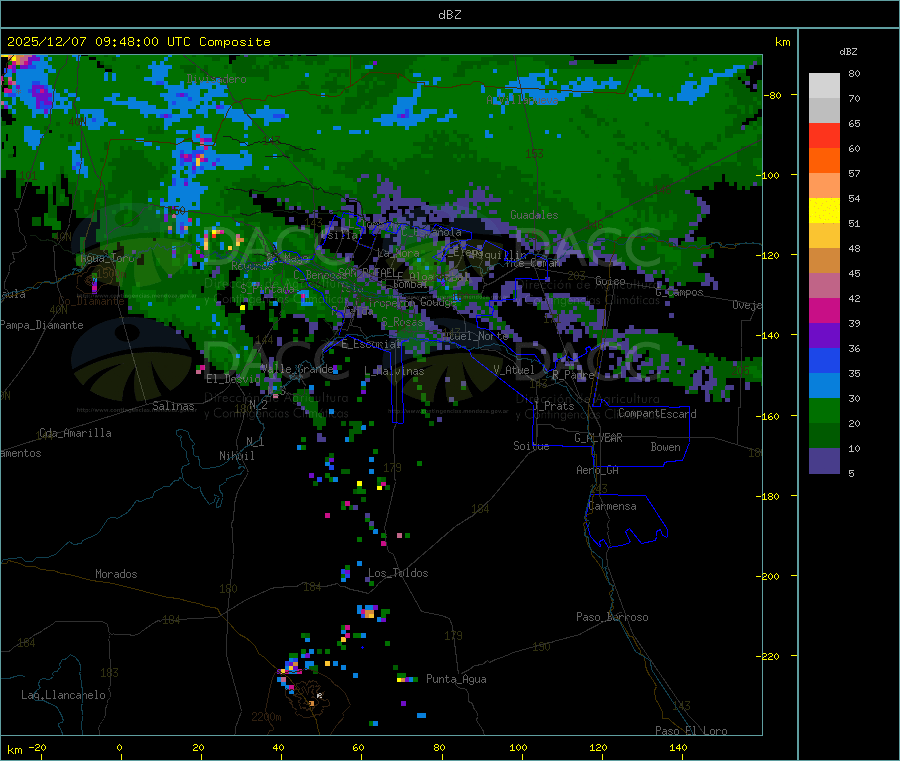Select the 'G_ALVEAR' map label
The height and width of the screenshot is (761, 900).
click(598, 438)
